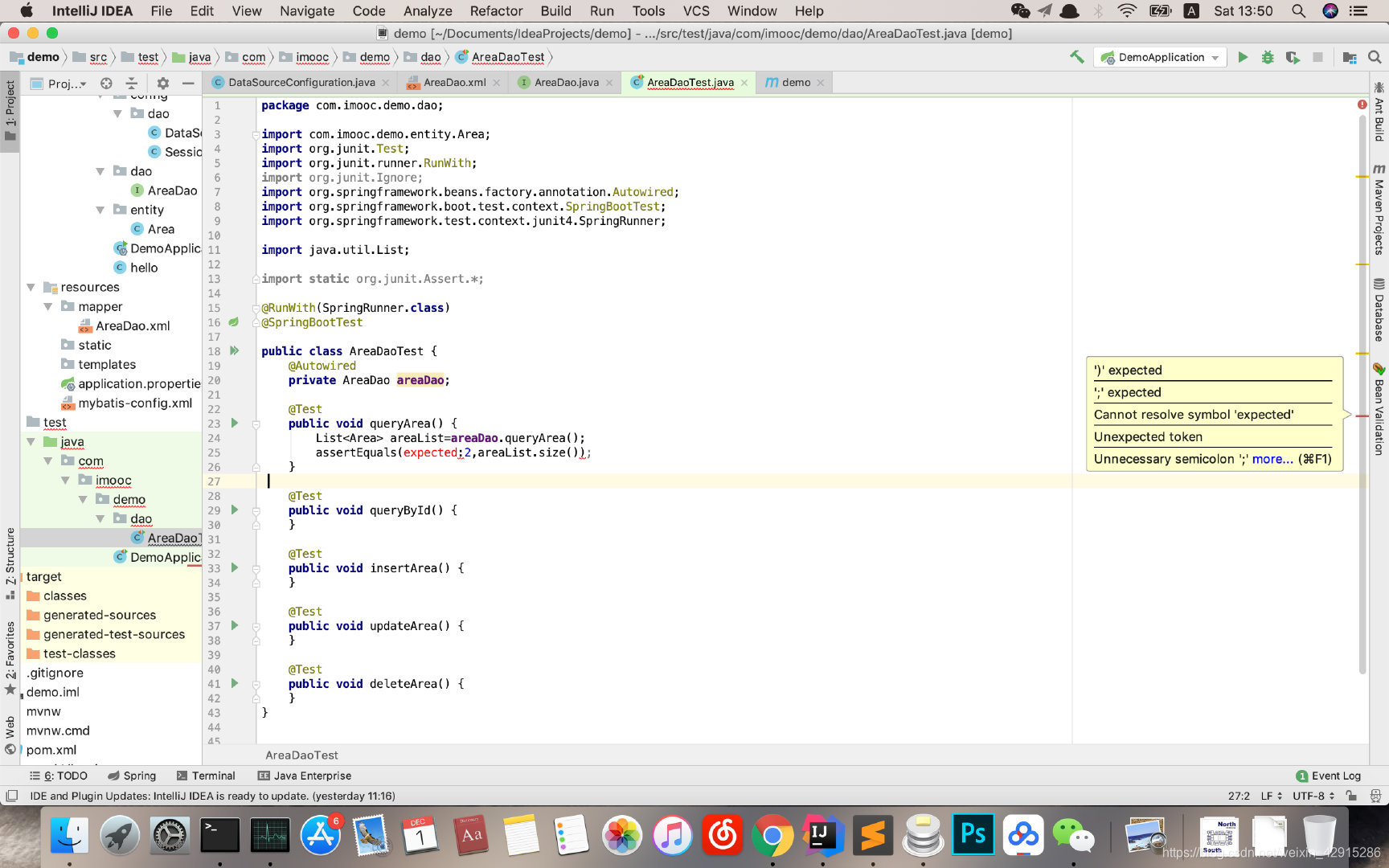Open Project view mode dropdown

(x=59, y=83)
